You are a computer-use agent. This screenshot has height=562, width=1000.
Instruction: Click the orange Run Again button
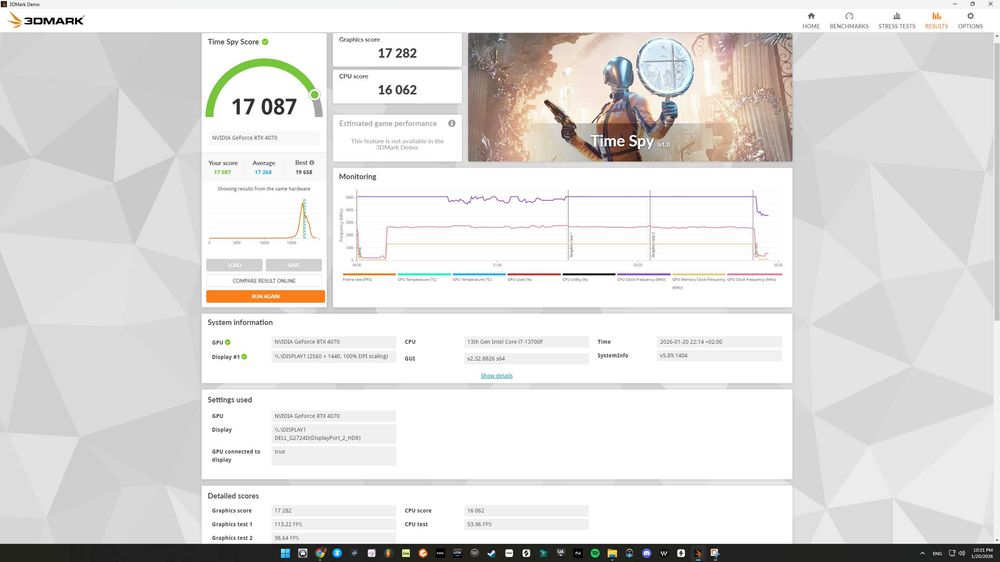[265, 297]
